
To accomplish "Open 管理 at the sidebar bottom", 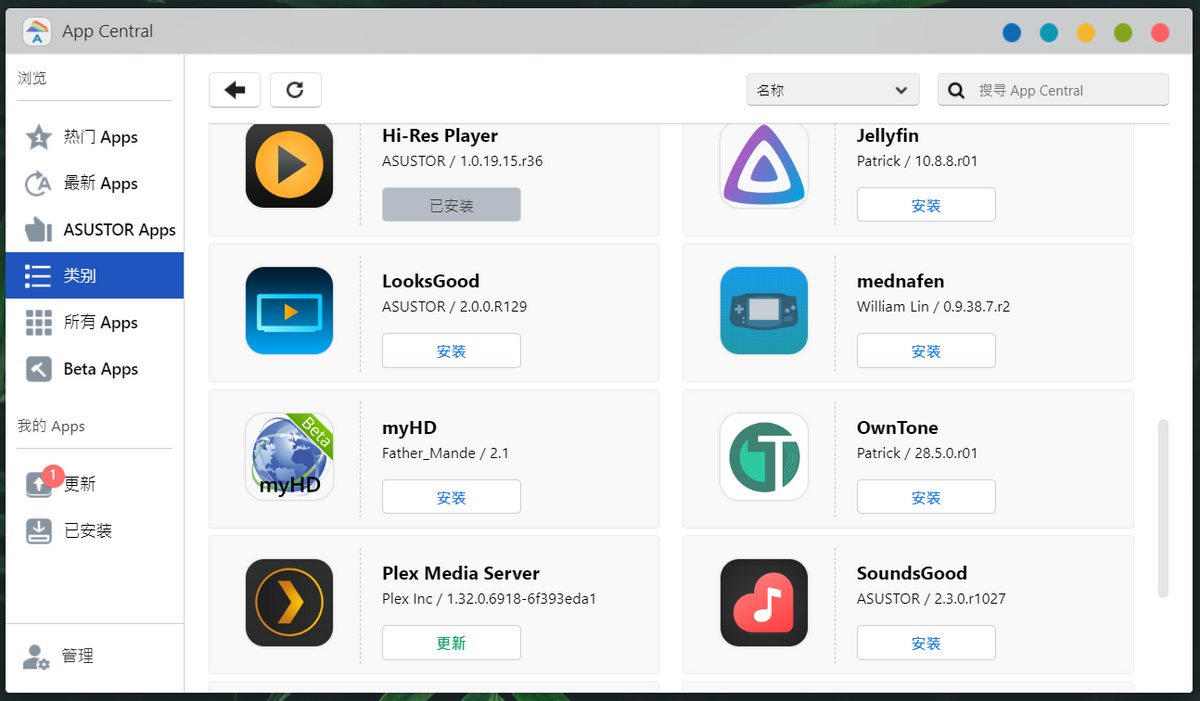I will [x=94, y=656].
